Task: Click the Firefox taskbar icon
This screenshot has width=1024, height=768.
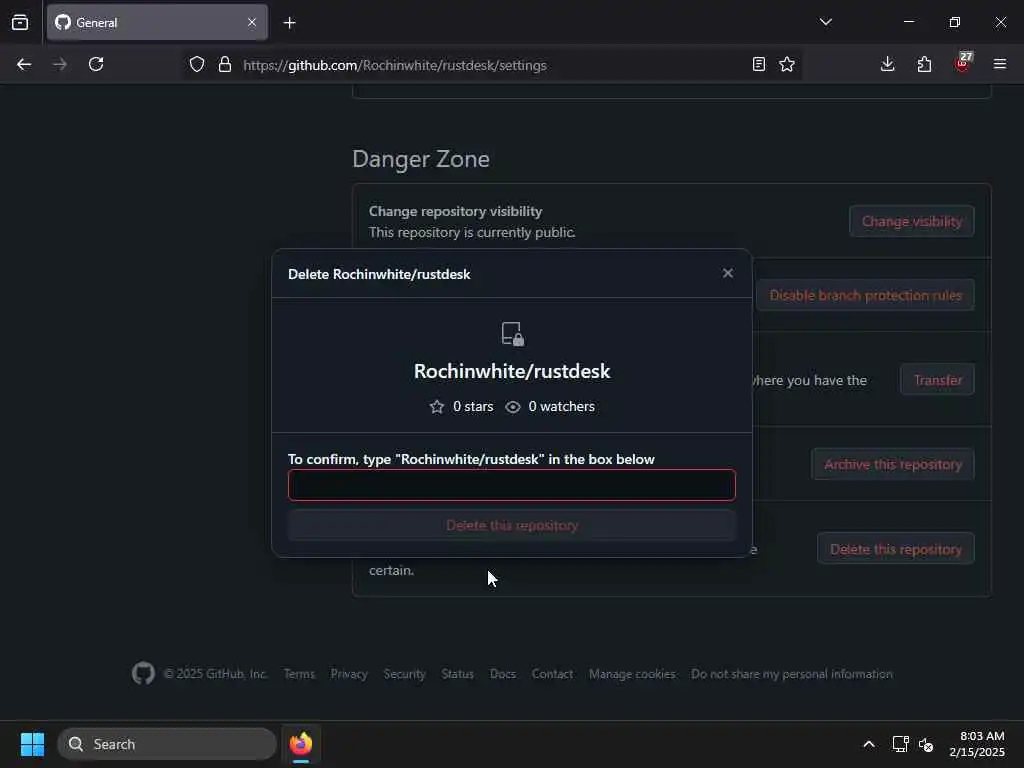Action: tap(301, 744)
